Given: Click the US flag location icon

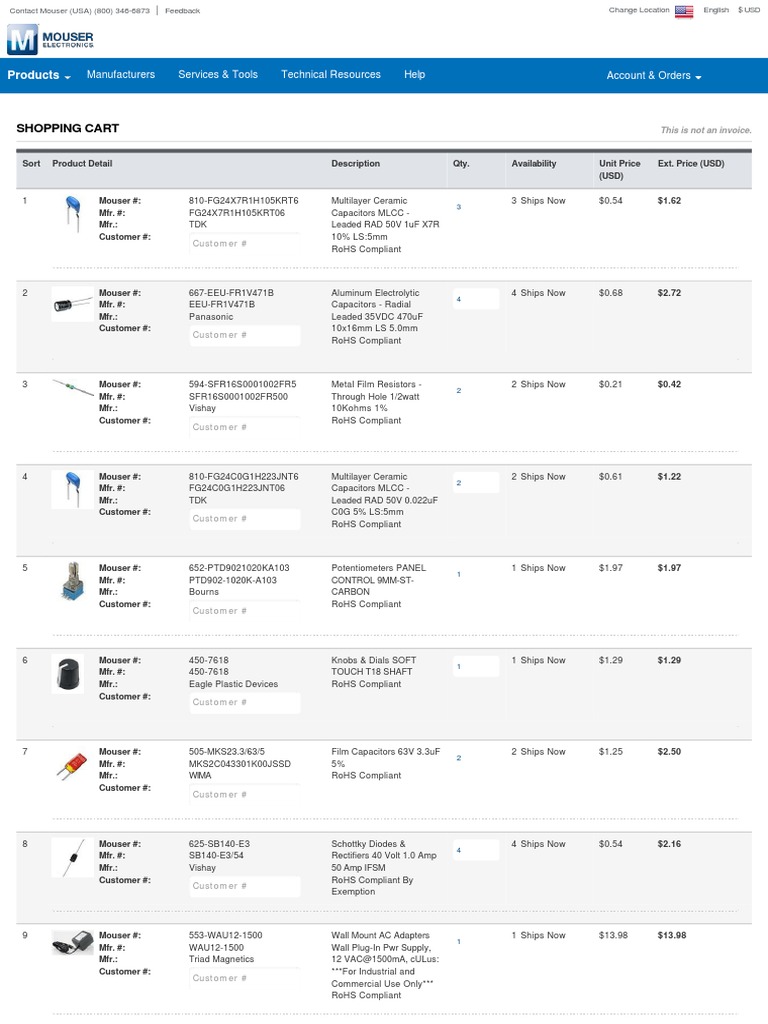Looking at the screenshot, I should click(x=684, y=11).
